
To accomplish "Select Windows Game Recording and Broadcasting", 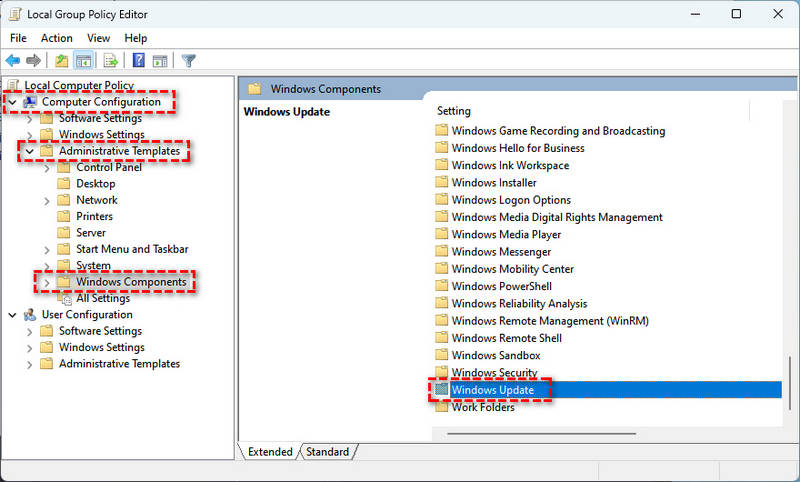I will (558, 131).
